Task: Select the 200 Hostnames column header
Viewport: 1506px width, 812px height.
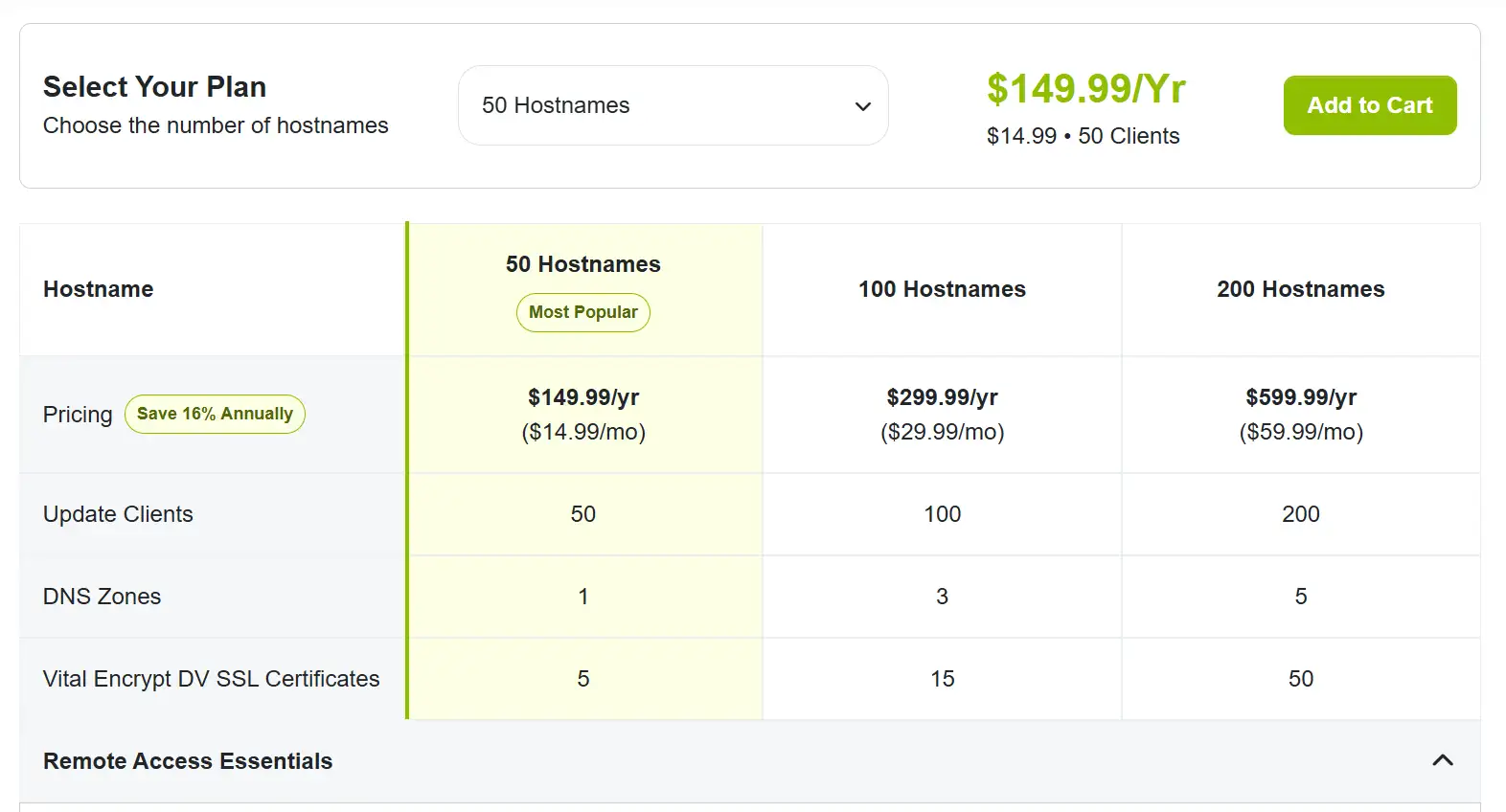Action: (1300, 289)
